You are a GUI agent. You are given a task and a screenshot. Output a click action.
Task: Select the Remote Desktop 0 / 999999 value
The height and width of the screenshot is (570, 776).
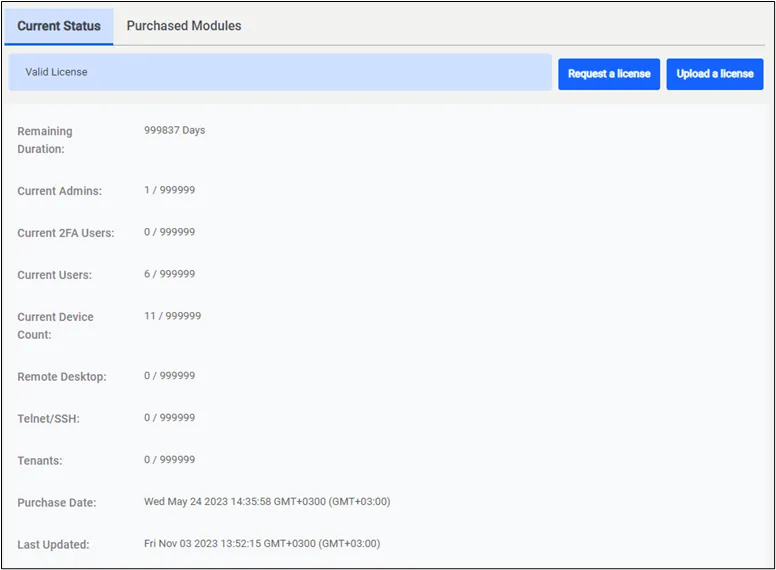click(x=170, y=376)
